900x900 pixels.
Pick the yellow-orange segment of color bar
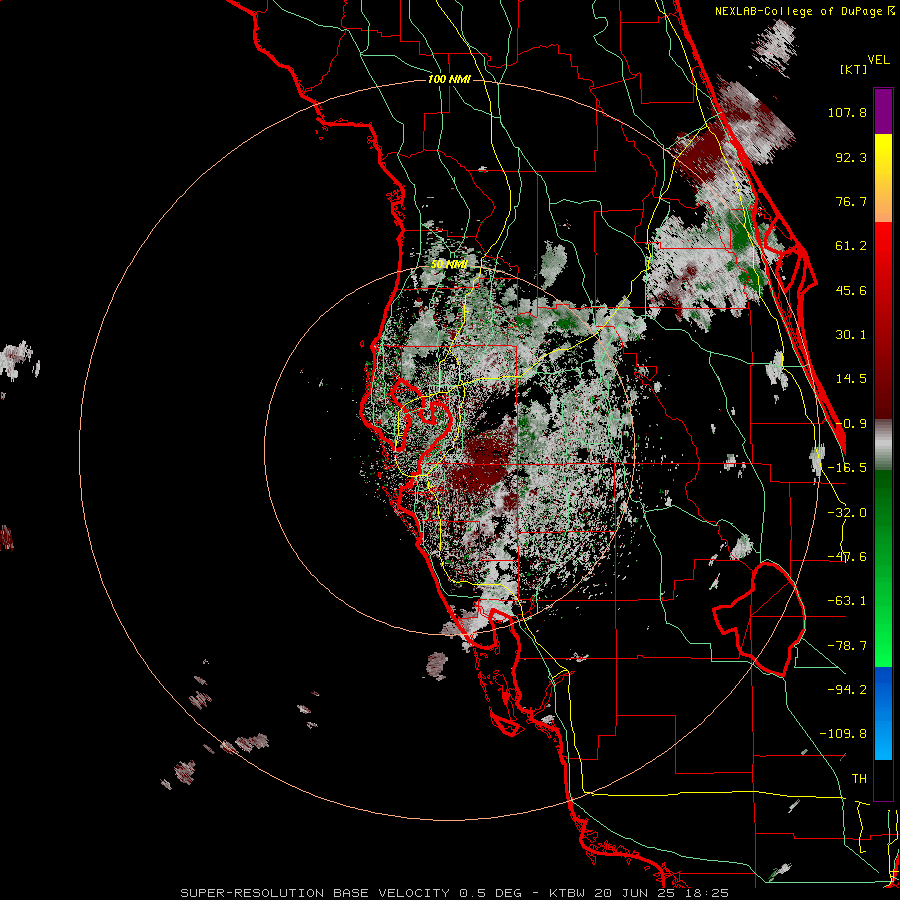click(x=883, y=178)
